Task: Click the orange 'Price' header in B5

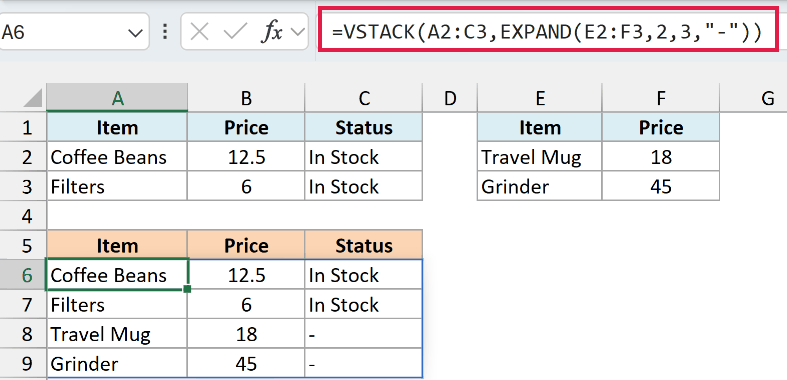Action: click(x=246, y=245)
